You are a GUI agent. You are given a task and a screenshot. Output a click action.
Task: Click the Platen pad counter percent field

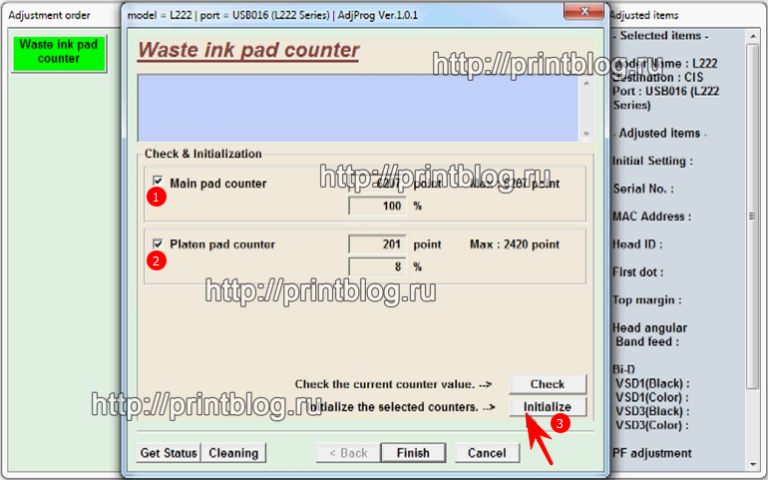(377, 266)
